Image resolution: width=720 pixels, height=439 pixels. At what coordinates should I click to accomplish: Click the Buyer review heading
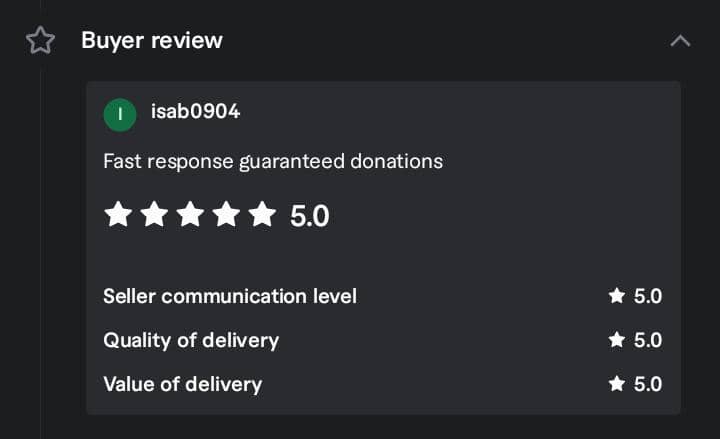pyautogui.click(x=152, y=41)
